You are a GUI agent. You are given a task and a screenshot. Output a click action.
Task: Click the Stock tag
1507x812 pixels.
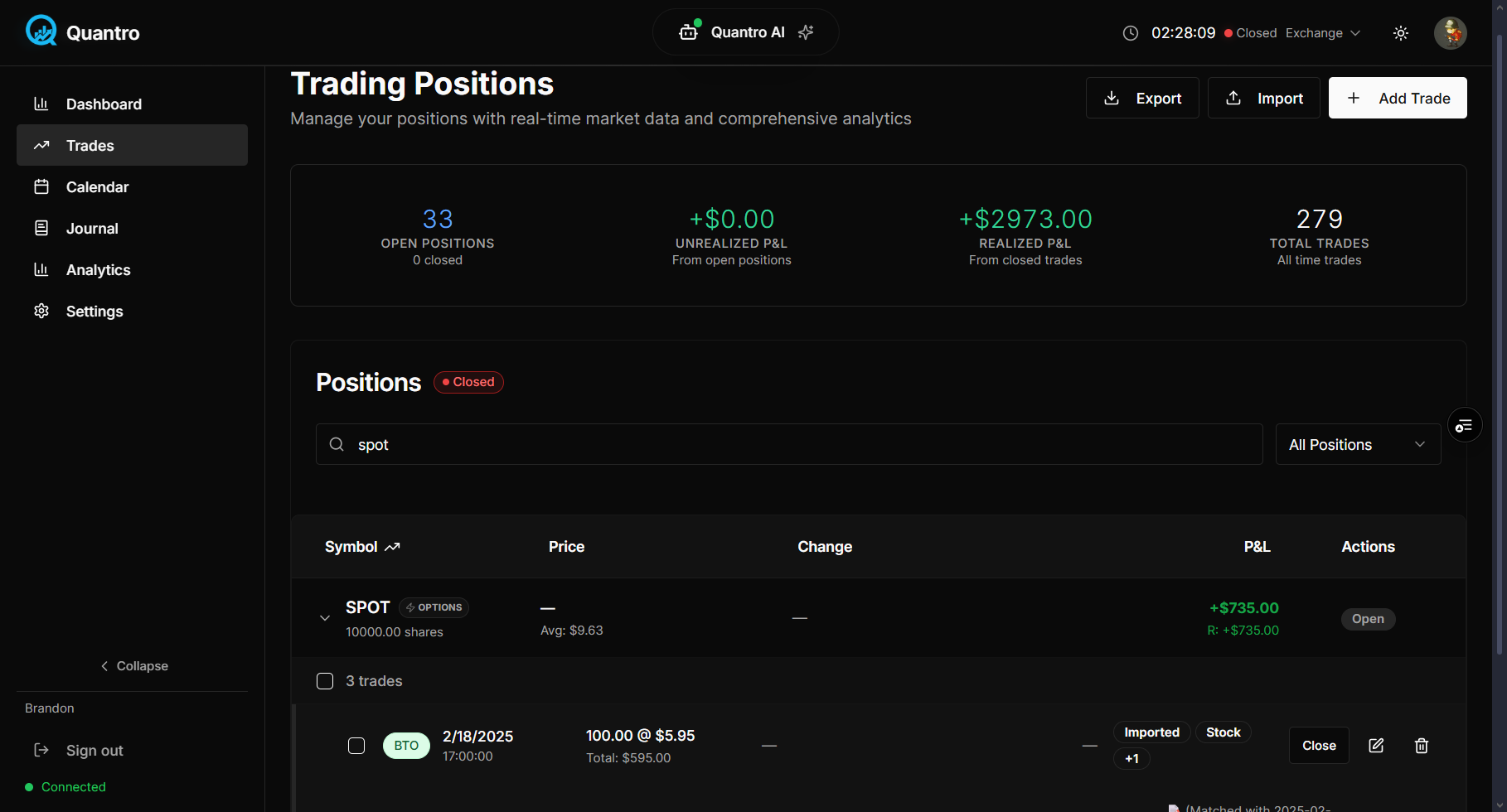tap(1223, 732)
